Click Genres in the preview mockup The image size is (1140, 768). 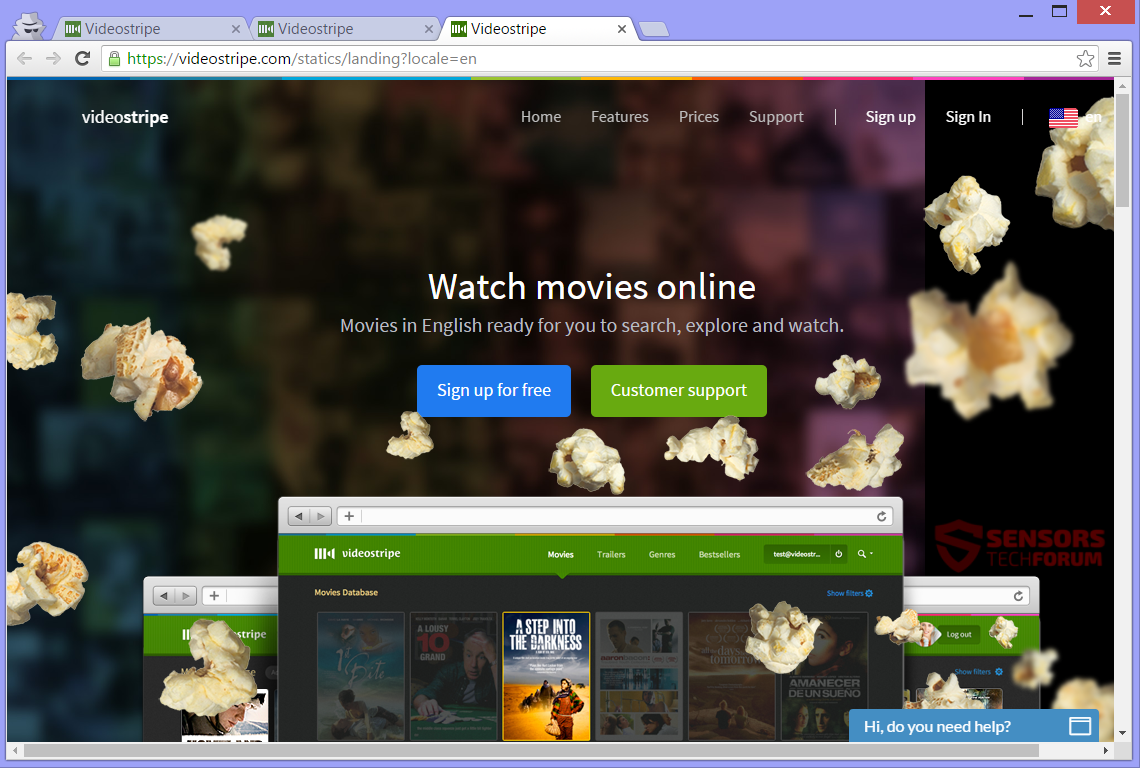662,554
